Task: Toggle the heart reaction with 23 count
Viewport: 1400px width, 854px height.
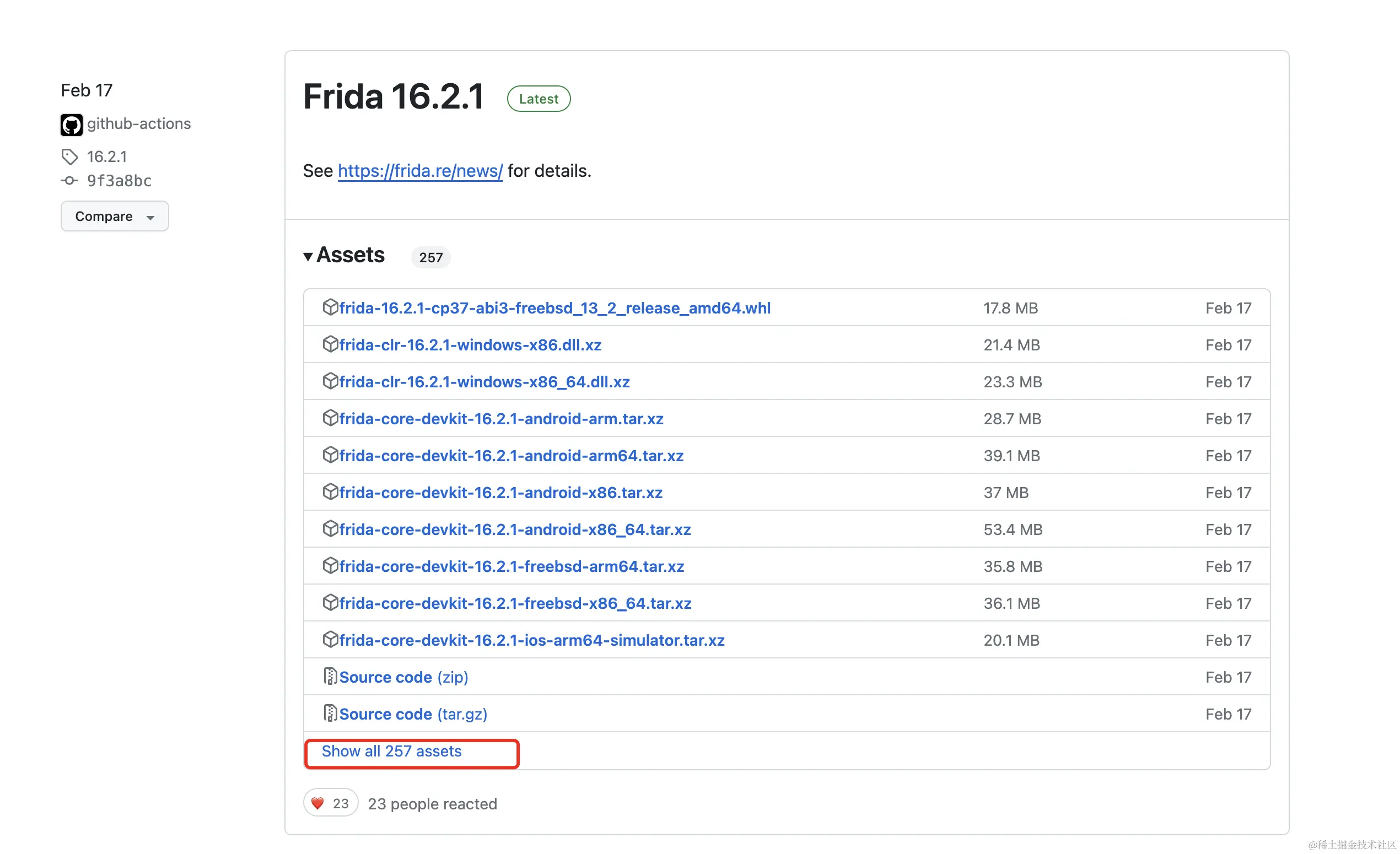Action: tap(330, 803)
